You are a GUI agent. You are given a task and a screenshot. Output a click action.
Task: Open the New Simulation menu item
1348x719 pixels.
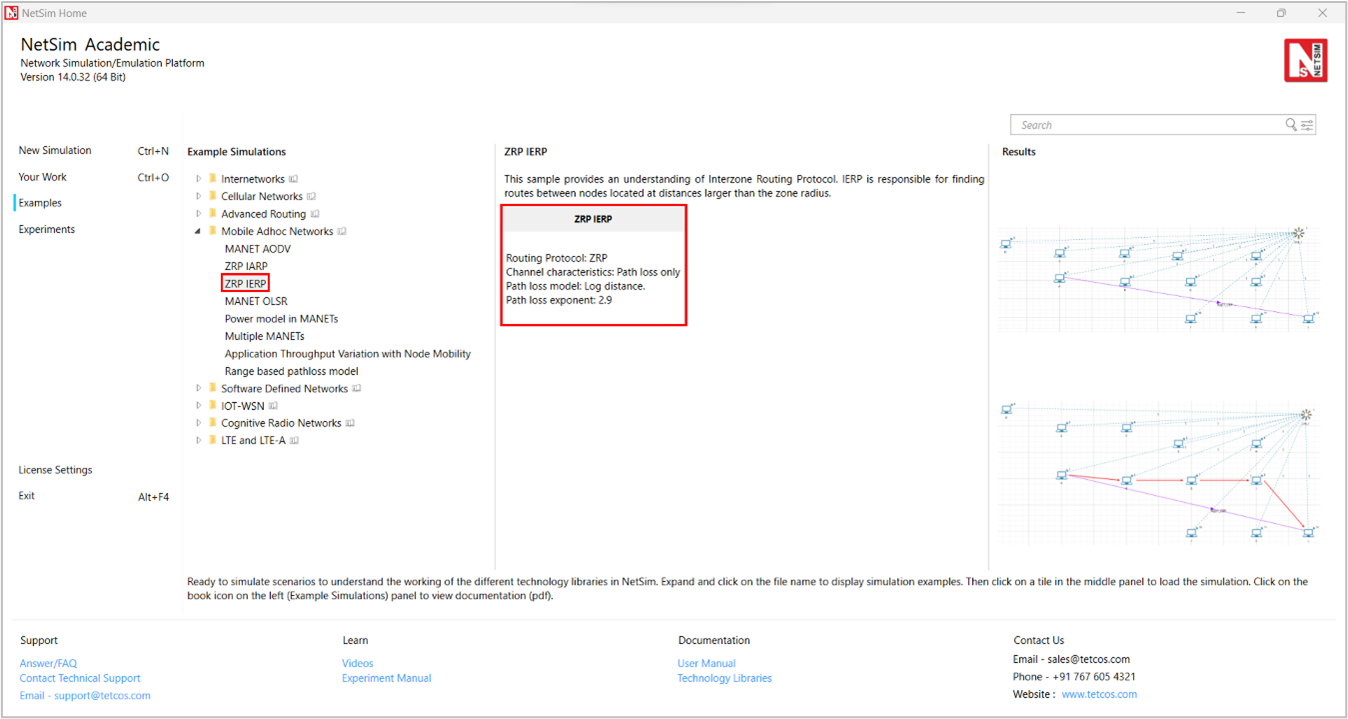55,151
